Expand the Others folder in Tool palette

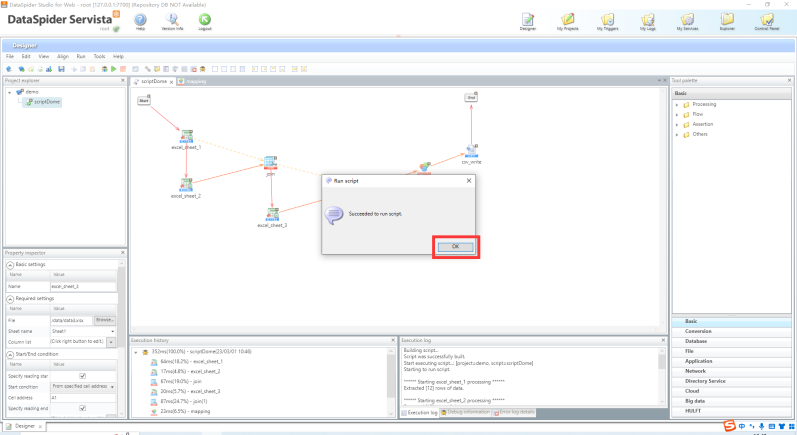(x=677, y=135)
